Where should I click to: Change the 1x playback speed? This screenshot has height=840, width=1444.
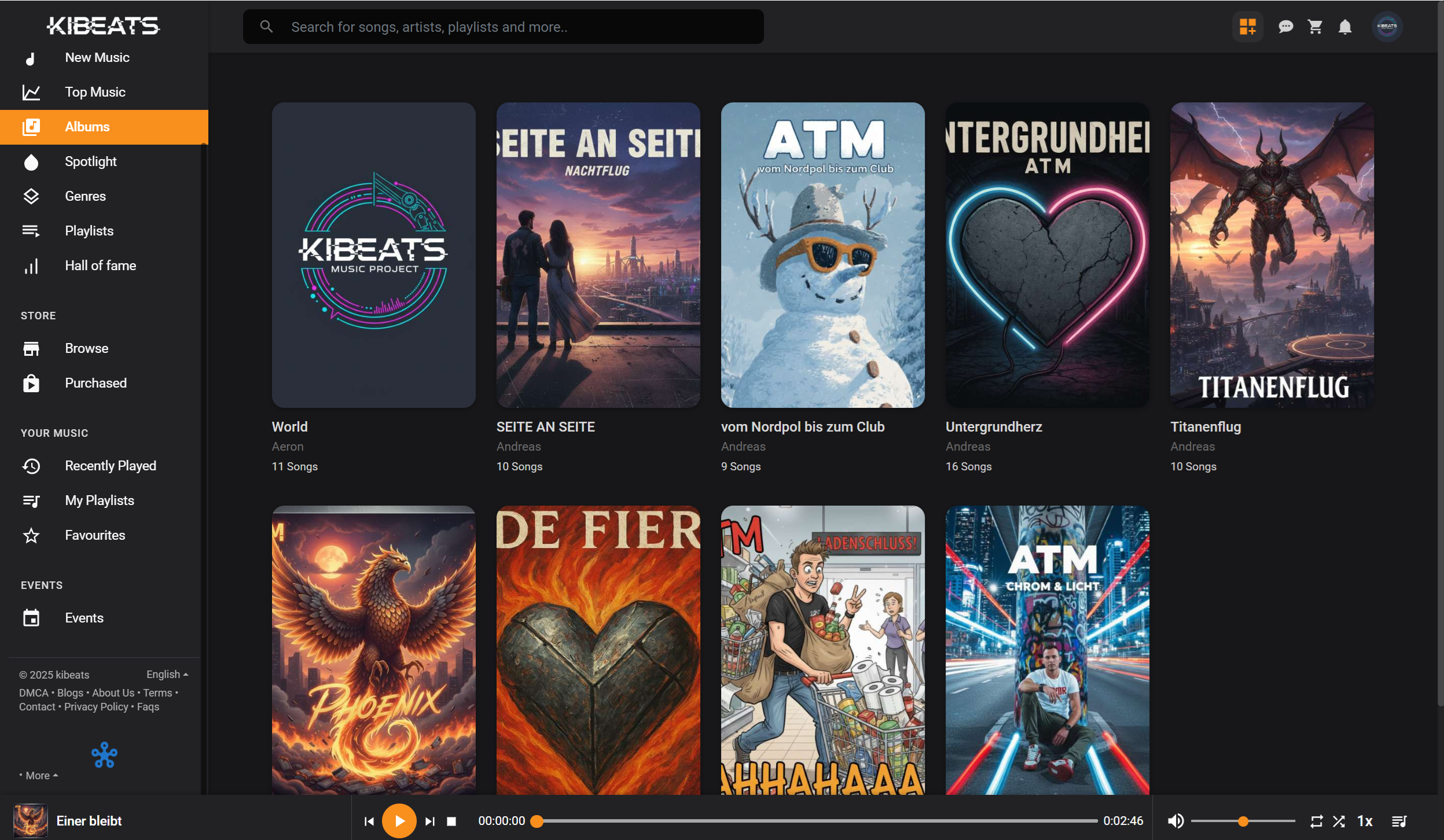click(x=1365, y=821)
